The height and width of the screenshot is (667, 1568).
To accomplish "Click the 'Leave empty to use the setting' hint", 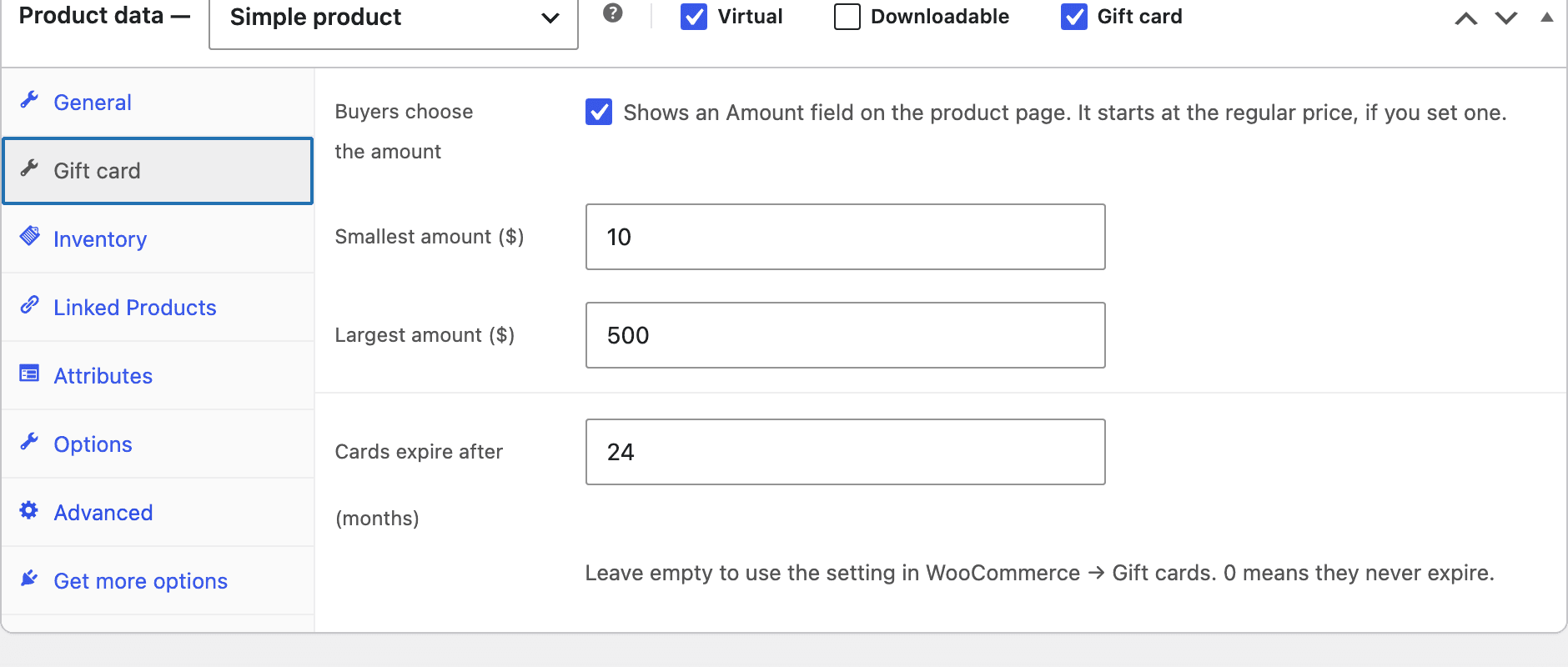I will pyautogui.click(x=1039, y=573).
